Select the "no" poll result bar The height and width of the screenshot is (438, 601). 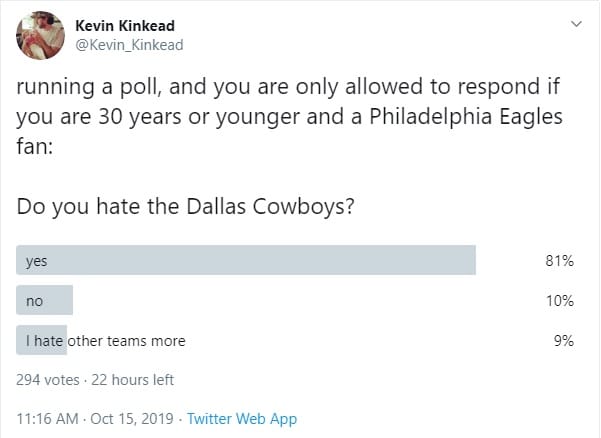(45, 300)
